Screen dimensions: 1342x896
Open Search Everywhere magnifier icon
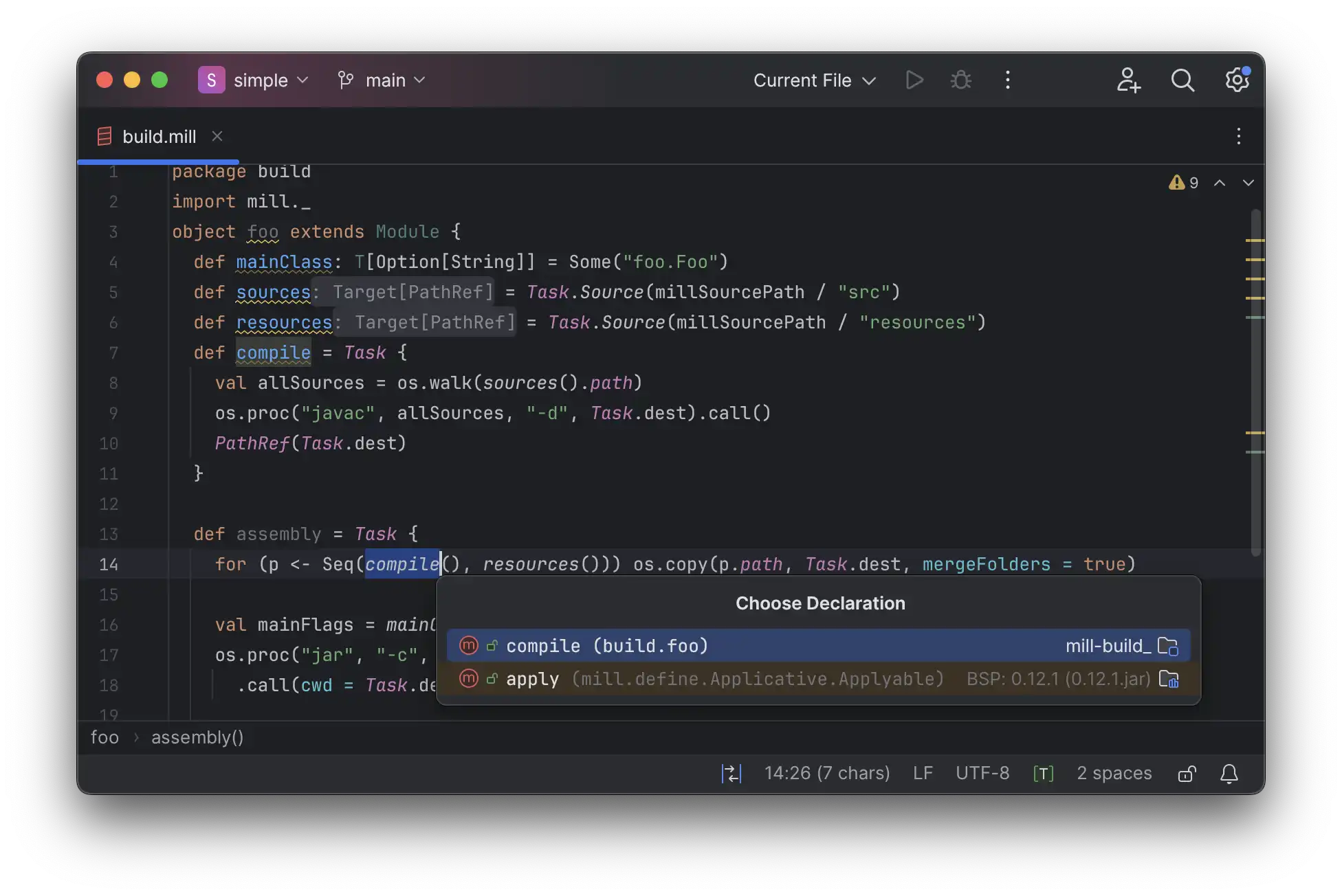(1182, 80)
